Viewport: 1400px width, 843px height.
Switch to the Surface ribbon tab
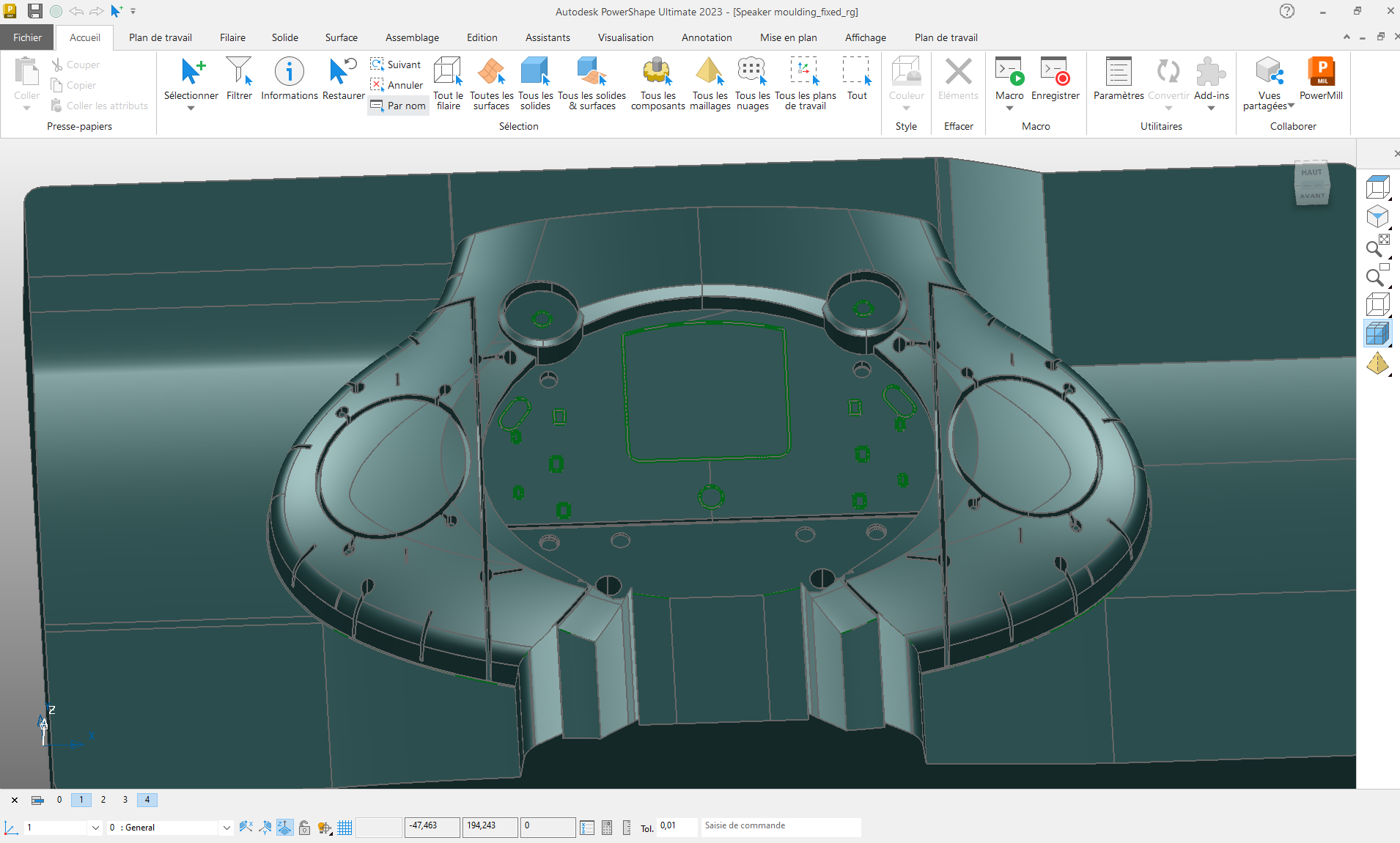point(341,37)
